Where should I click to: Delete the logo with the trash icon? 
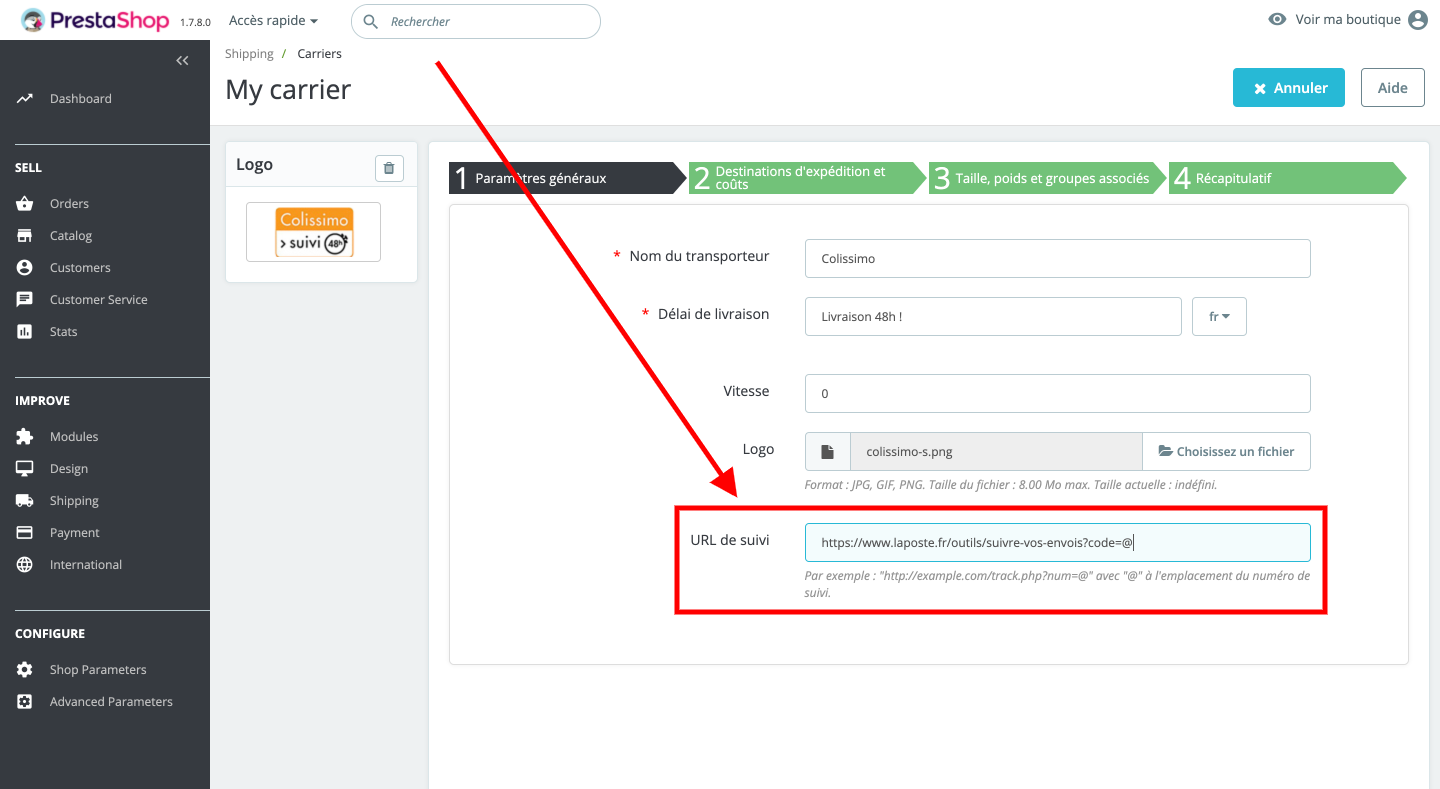click(389, 168)
